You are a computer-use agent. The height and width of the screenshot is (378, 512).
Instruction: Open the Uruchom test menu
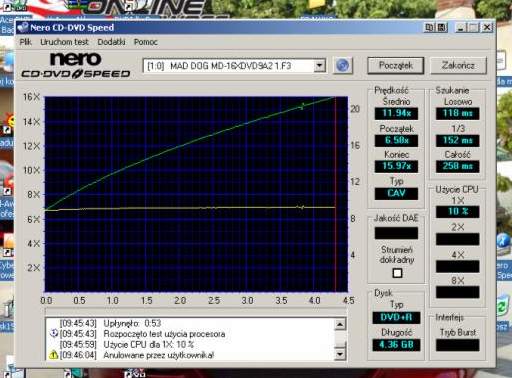point(64,42)
